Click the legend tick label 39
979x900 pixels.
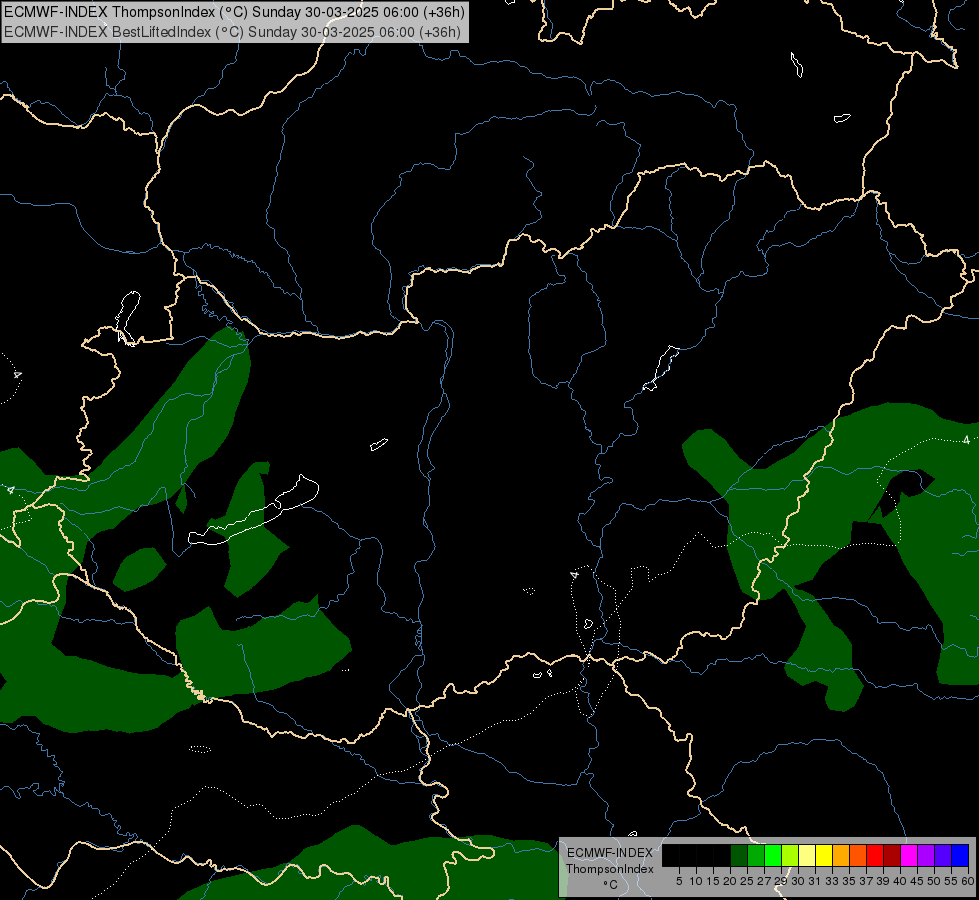tap(883, 881)
